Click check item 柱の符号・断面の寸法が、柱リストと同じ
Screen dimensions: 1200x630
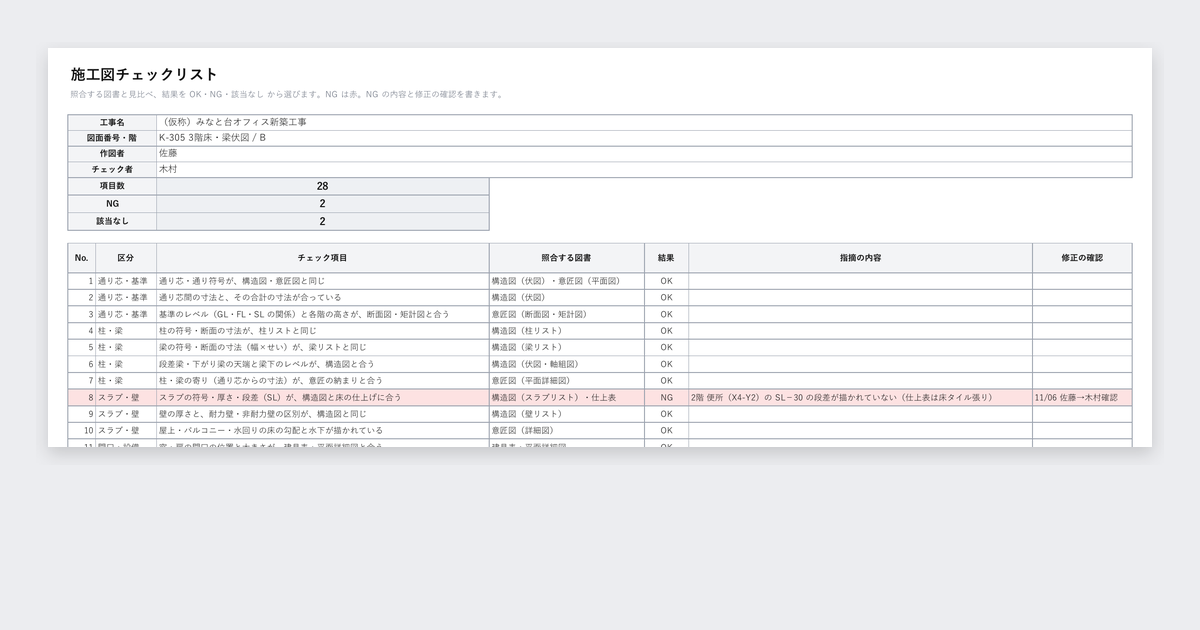(323, 331)
